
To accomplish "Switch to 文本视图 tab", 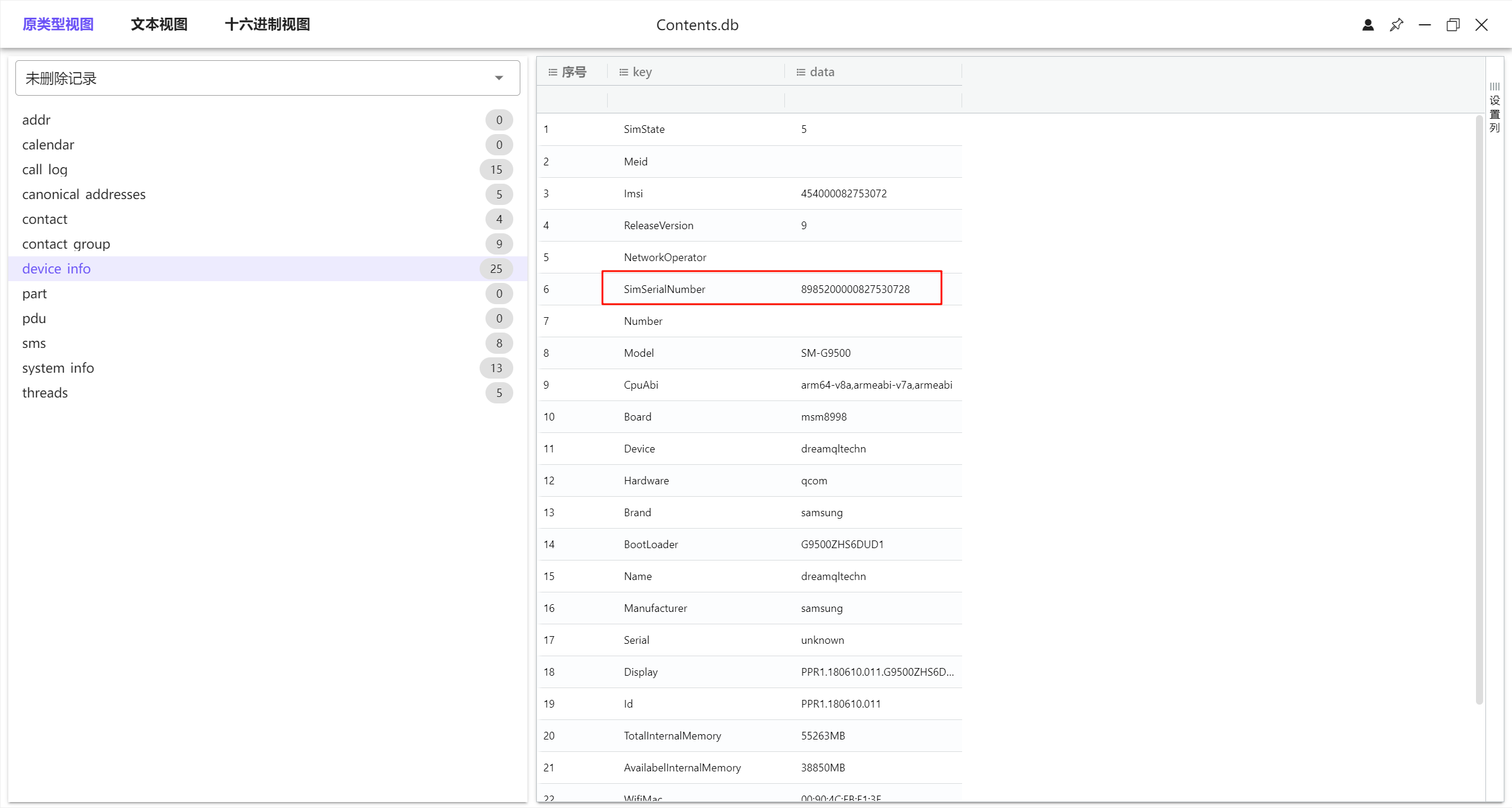I will (x=159, y=25).
